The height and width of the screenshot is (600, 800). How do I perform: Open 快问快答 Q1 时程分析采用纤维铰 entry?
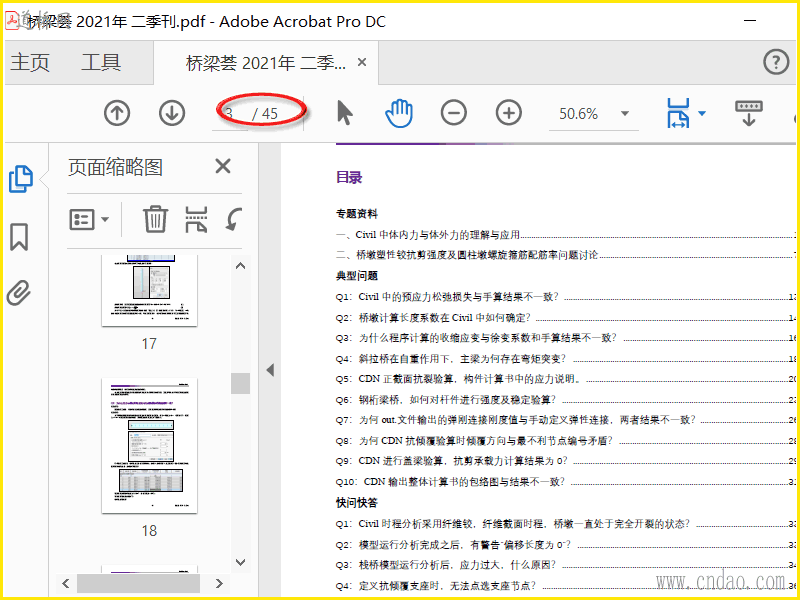tap(565, 524)
